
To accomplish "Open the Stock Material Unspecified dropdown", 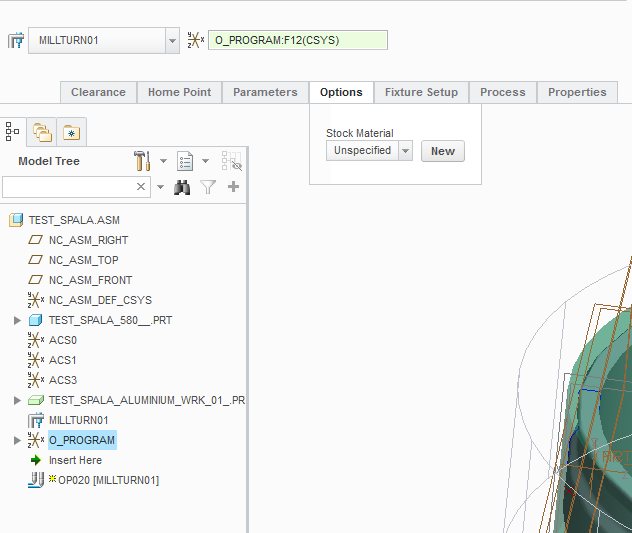I will pyautogui.click(x=405, y=151).
